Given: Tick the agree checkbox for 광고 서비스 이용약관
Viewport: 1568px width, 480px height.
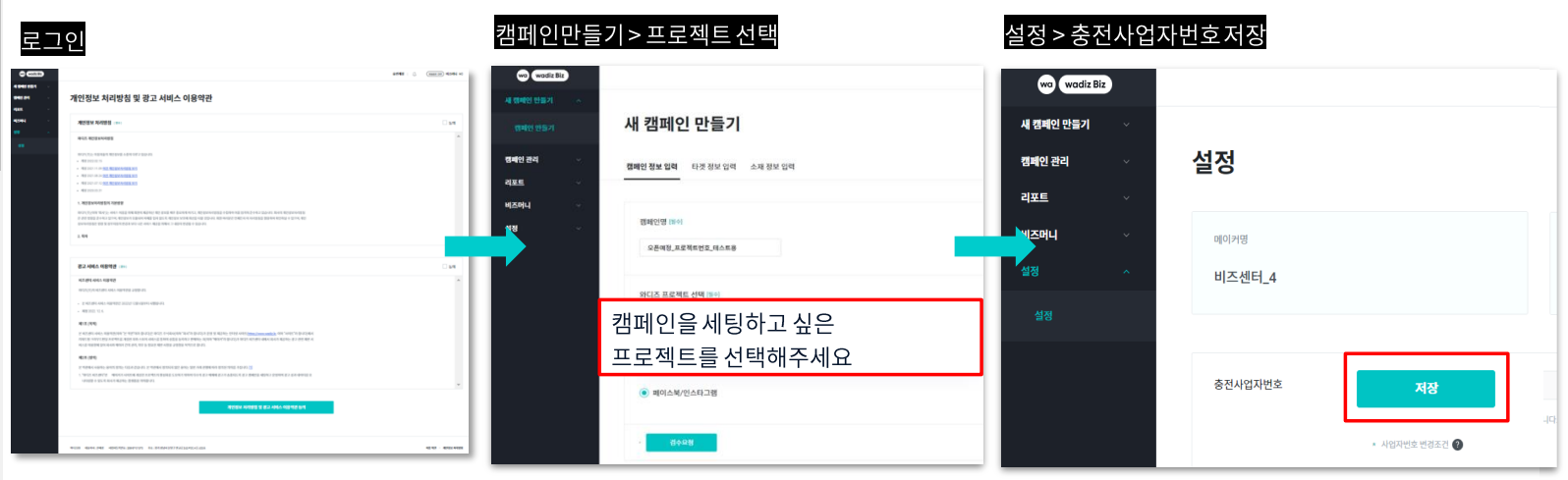Looking at the screenshot, I should tap(445, 266).
